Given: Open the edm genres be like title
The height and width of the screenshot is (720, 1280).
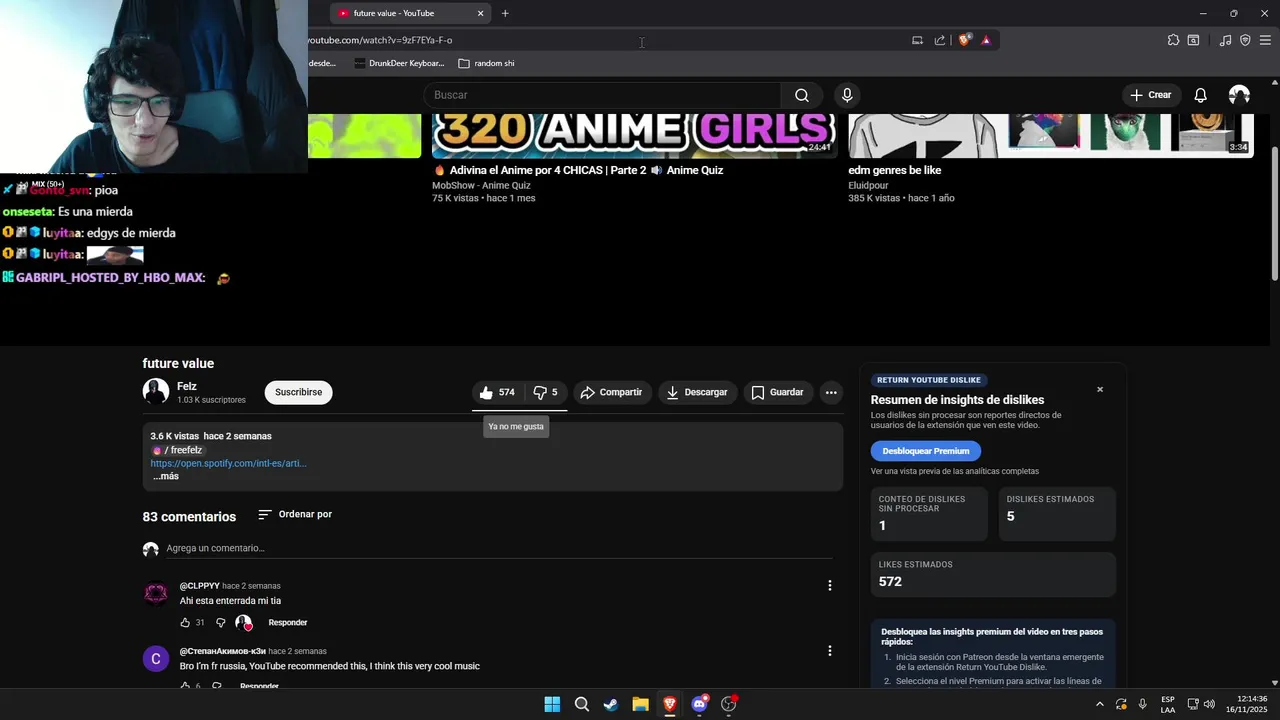Looking at the screenshot, I should (895, 170).
